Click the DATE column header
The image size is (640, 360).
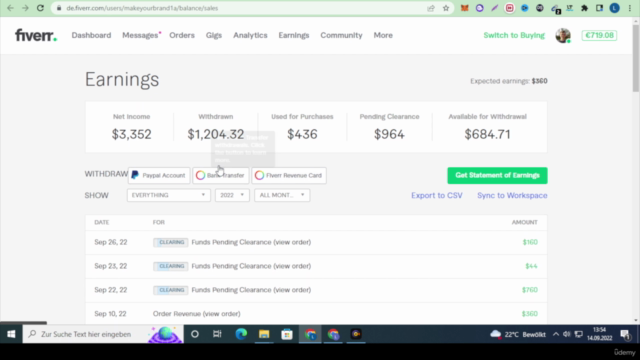coord(102,222)
